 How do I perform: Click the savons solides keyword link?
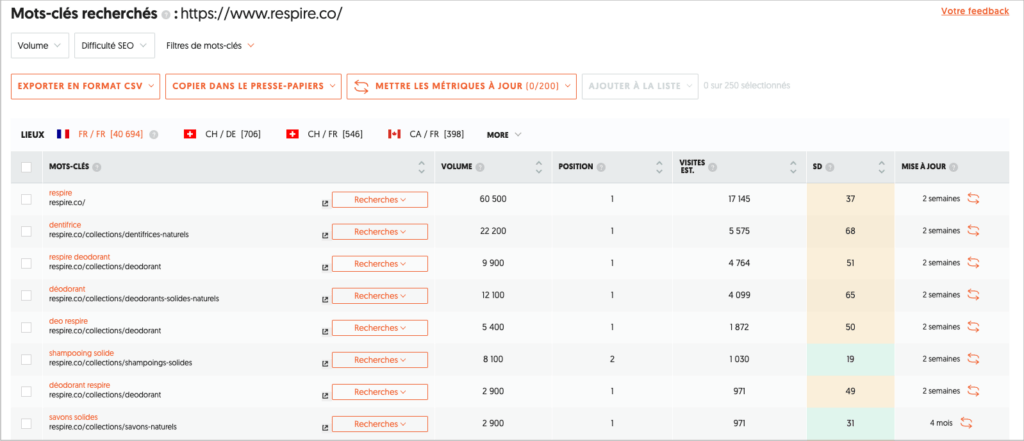pos(73,417)
